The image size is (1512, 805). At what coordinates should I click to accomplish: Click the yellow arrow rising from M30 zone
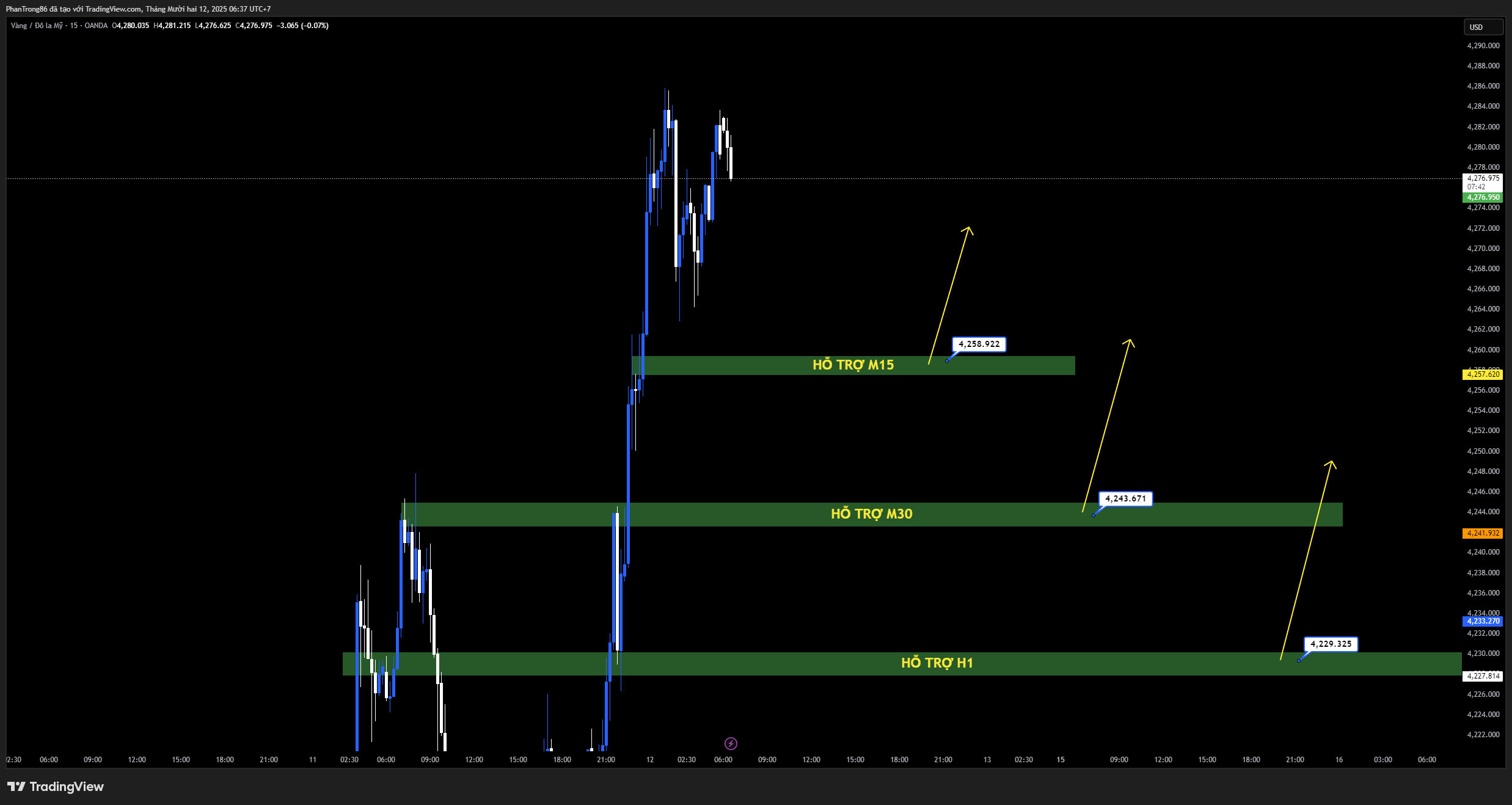coord(1107,424)
